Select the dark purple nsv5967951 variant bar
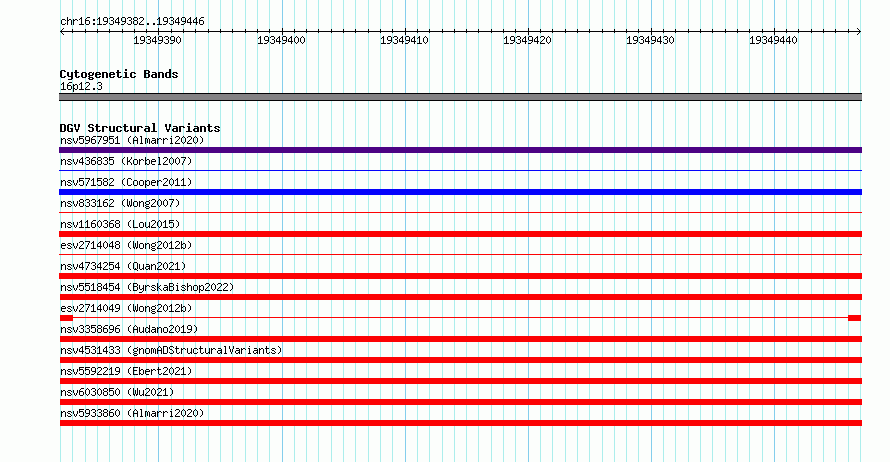 [460, 150]
